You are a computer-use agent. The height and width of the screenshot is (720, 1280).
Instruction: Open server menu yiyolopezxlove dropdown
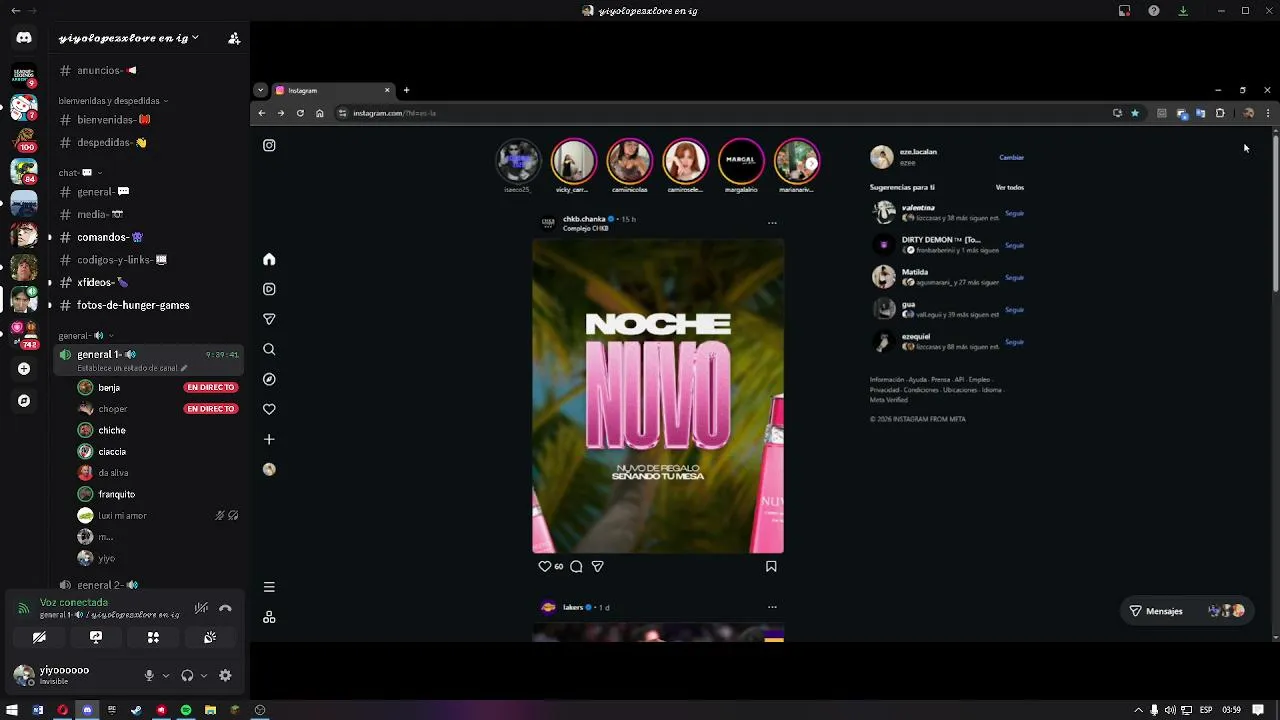pos(128,38)
